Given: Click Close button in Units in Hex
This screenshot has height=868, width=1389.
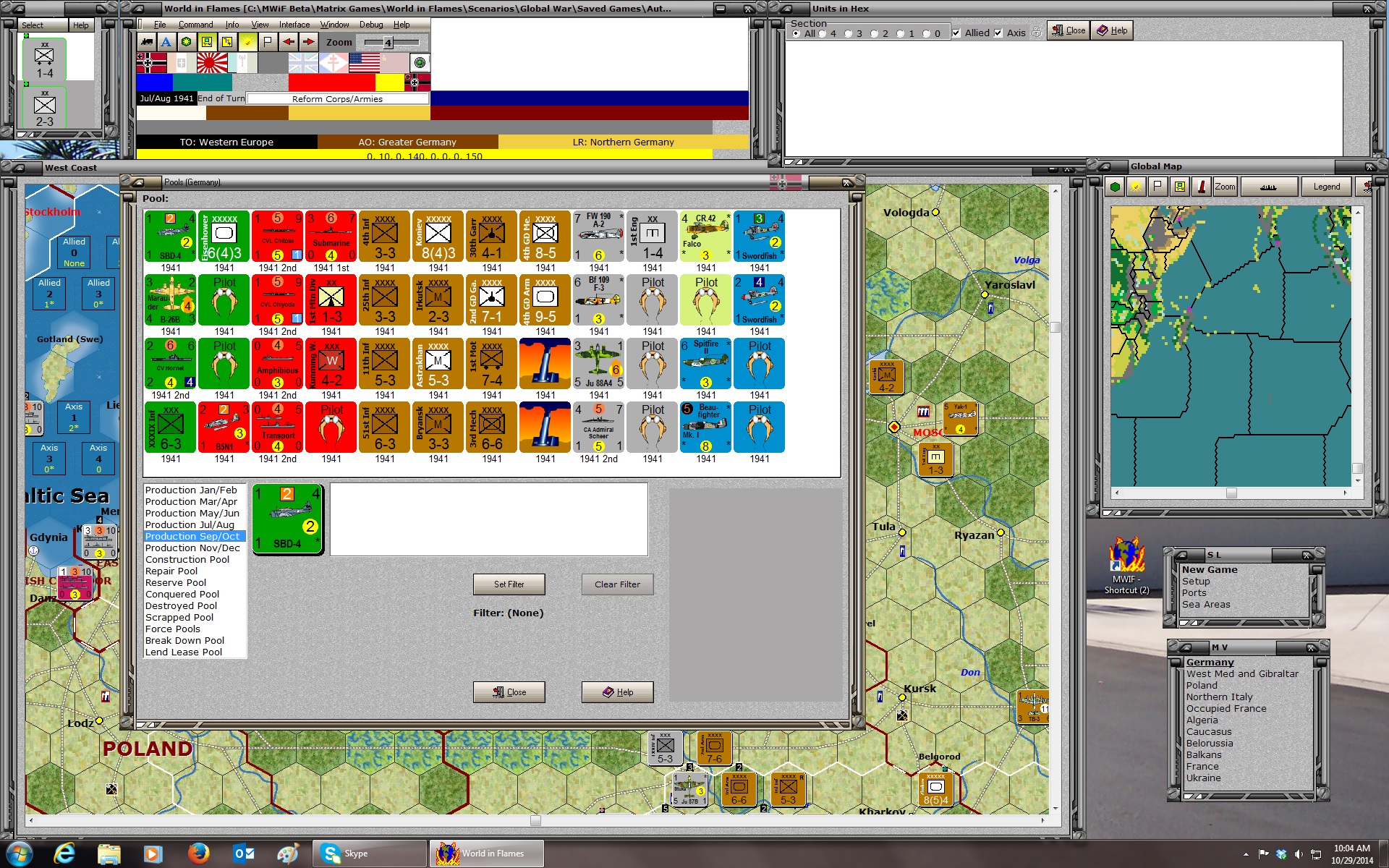Looking at the screenshot, I should pos(1068,30).
